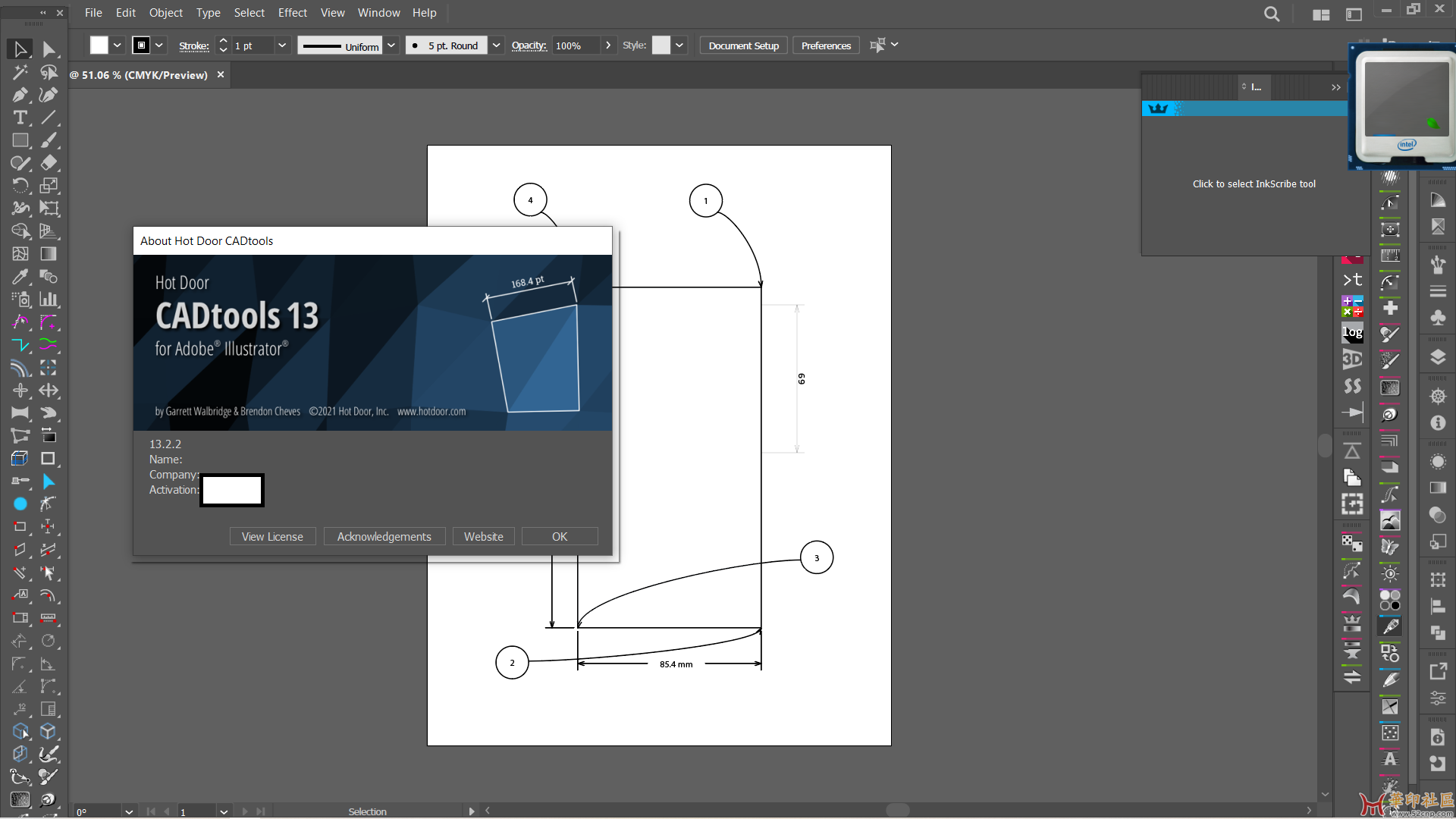
Task: Open the Edit menu
Action: pyautogui.click(x=126, y=13)
